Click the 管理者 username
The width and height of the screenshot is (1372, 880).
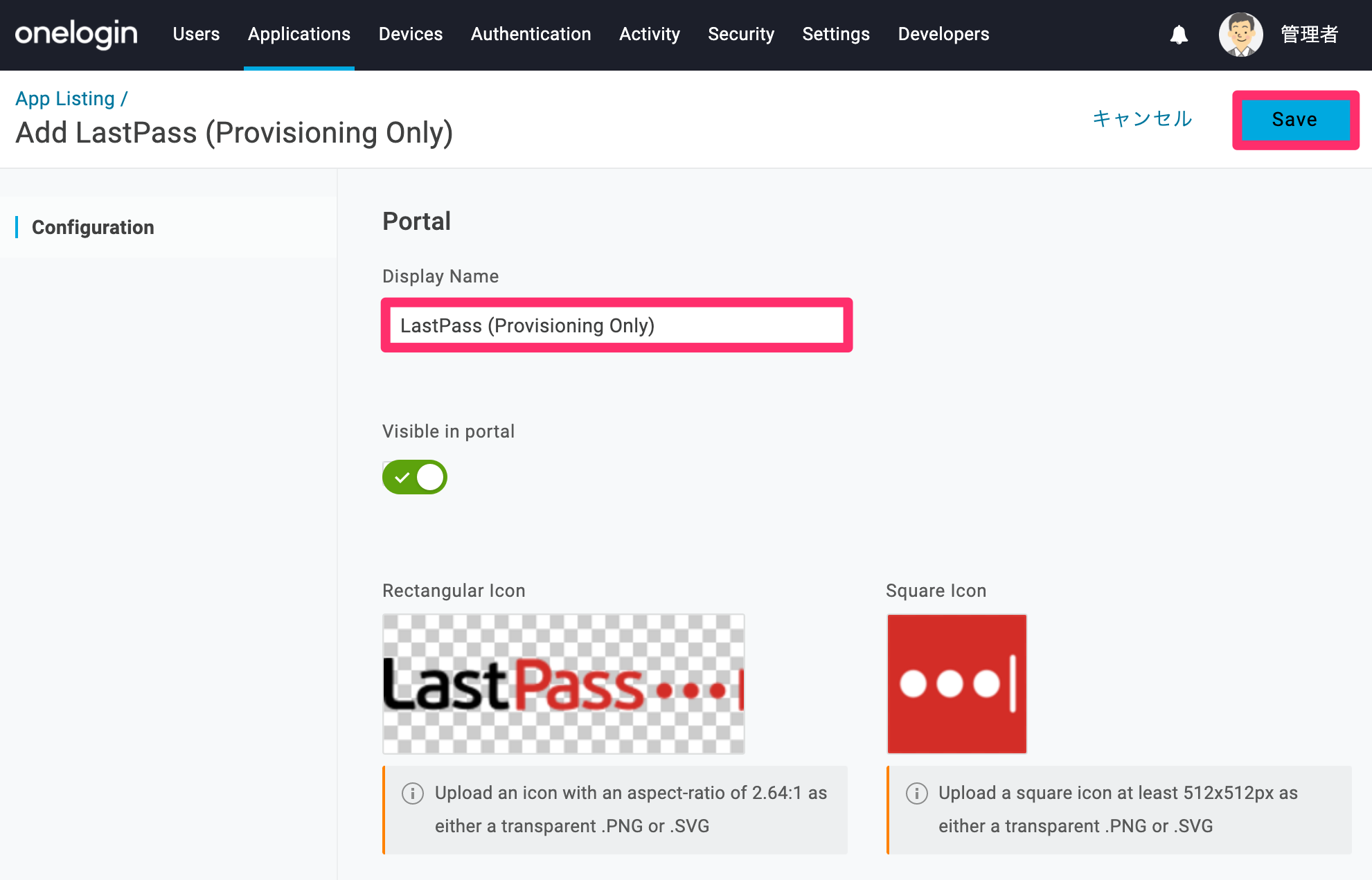point(1309,35)
